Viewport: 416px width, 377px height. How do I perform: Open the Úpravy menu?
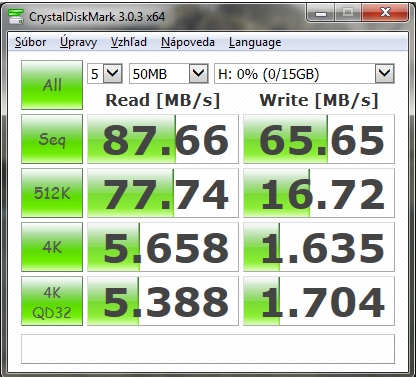pyautogui.click(x=78, y=42)
